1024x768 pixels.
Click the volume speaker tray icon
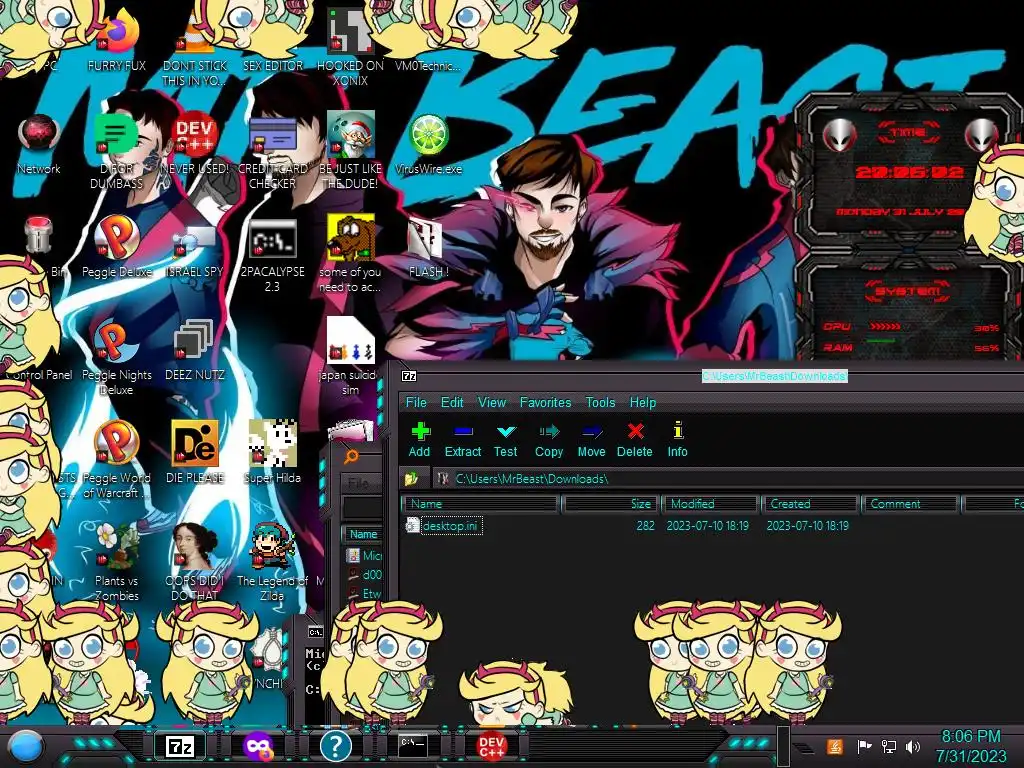tap(912, 746)
